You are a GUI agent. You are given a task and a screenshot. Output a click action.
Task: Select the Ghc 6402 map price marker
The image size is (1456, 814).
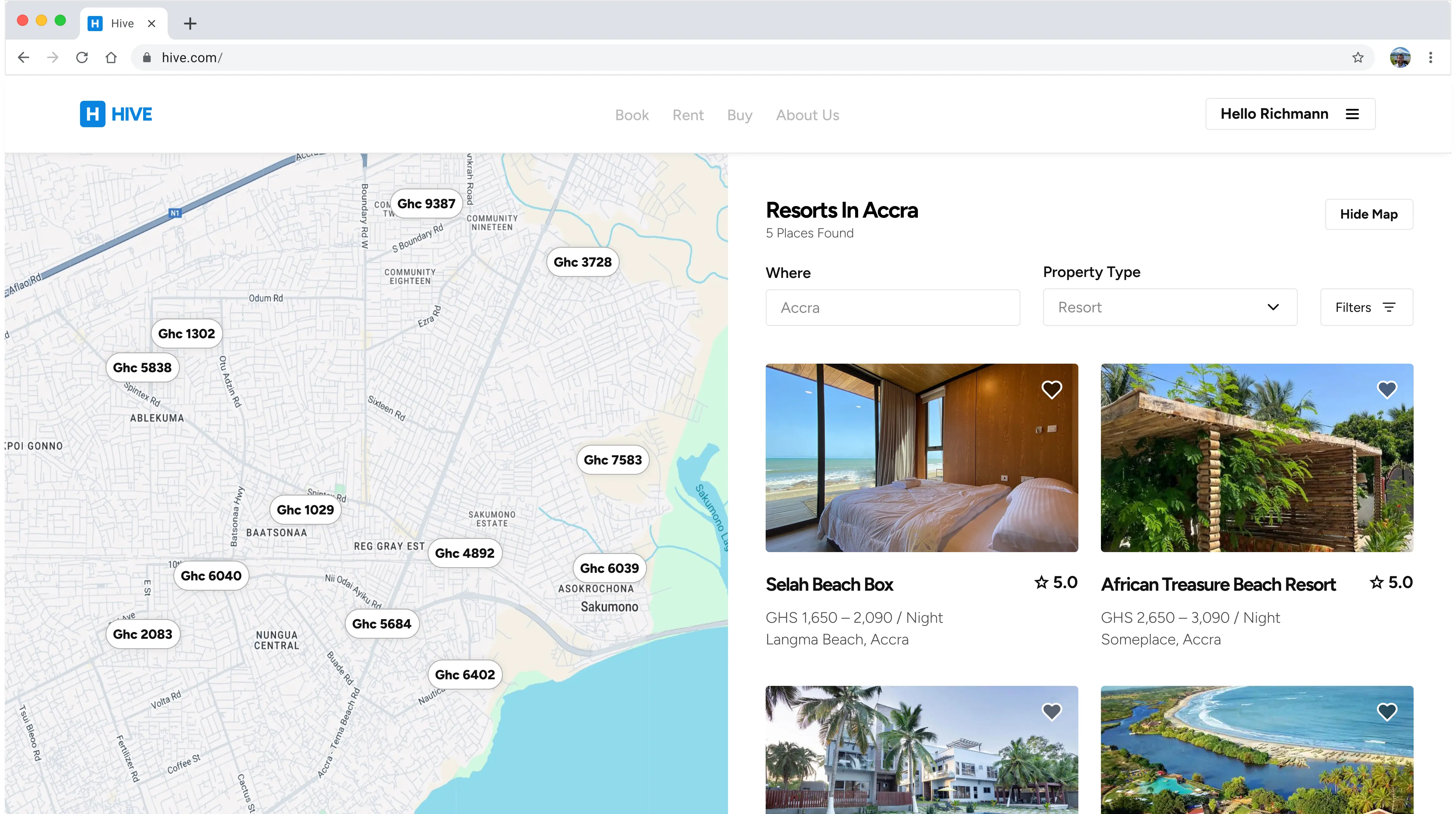(x=465, y=674)
